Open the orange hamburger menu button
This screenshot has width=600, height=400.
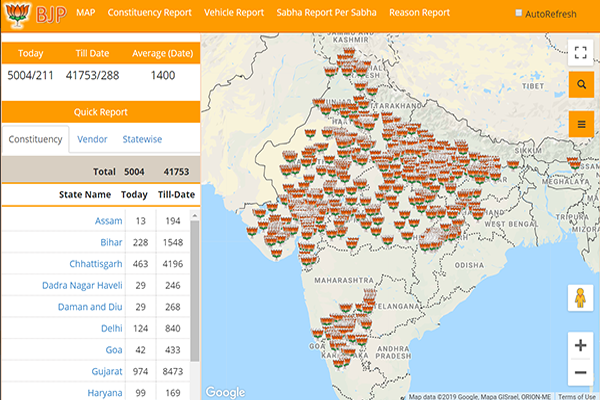(581, 124)
